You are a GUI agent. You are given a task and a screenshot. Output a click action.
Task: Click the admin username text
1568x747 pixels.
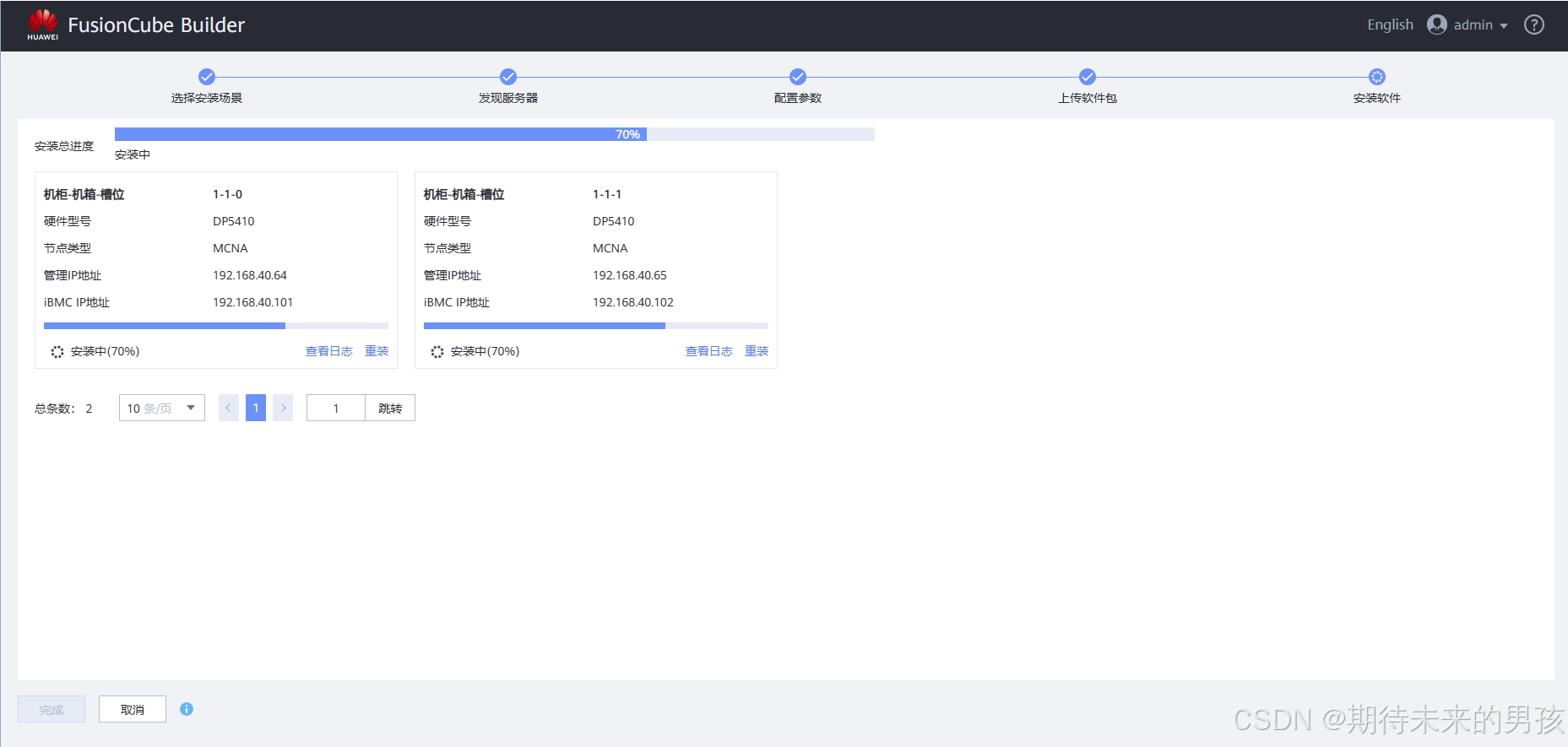pos(1473,24)
